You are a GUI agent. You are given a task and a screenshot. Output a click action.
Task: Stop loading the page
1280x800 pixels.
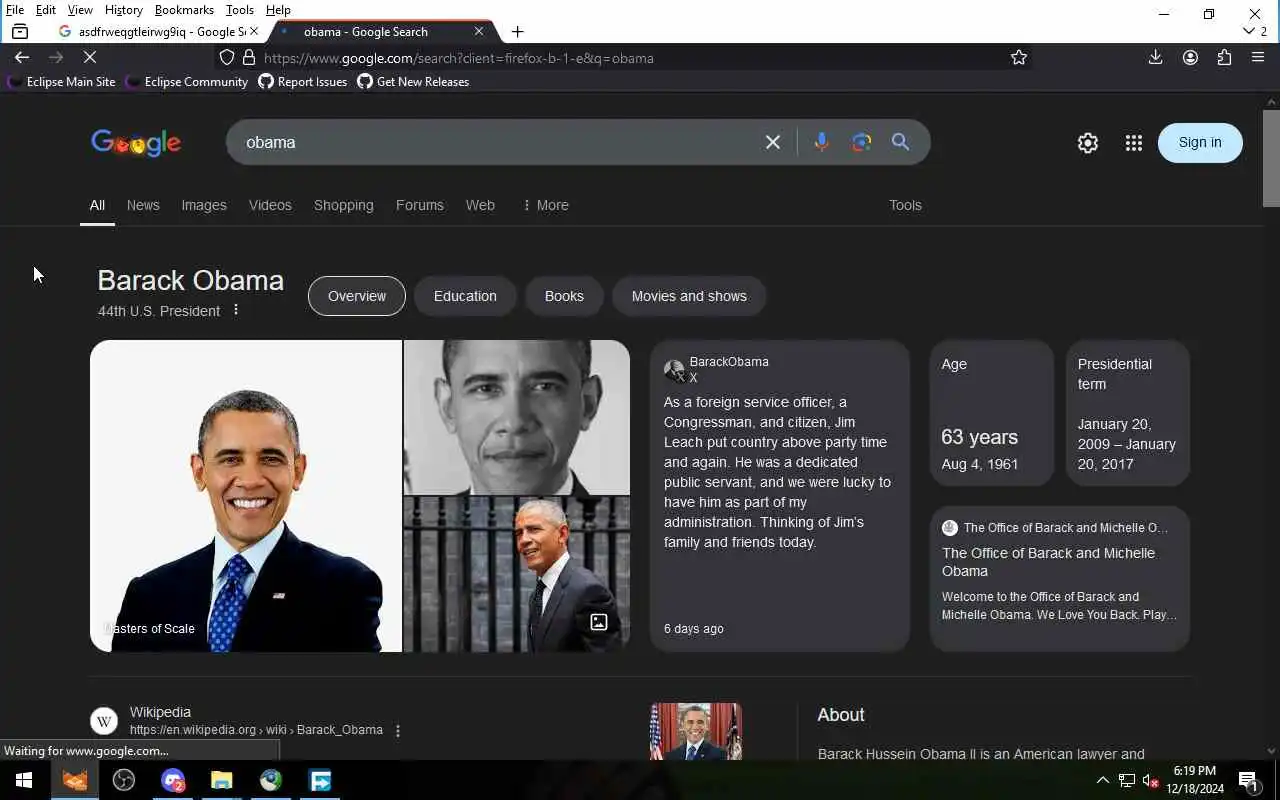[89, 58]
